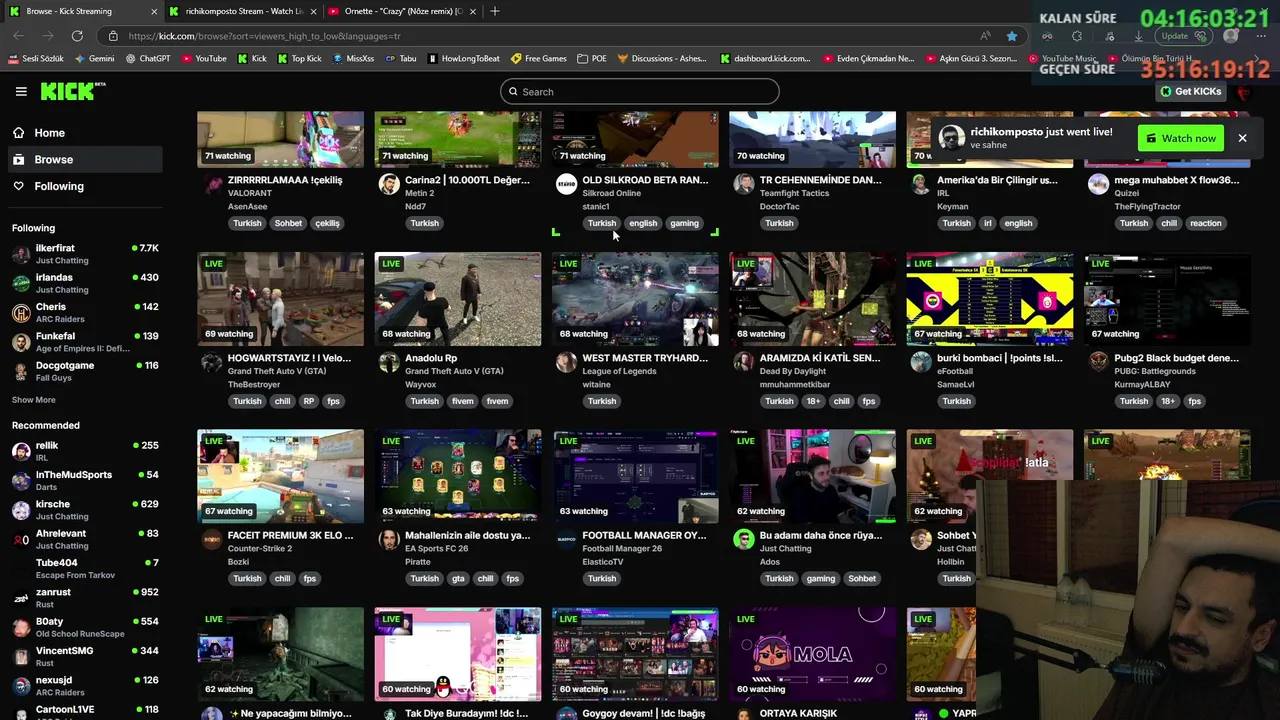Screen dimensions: 1280x720
Task: Open zanrust Rust channel
Action: tap(85, 598)
